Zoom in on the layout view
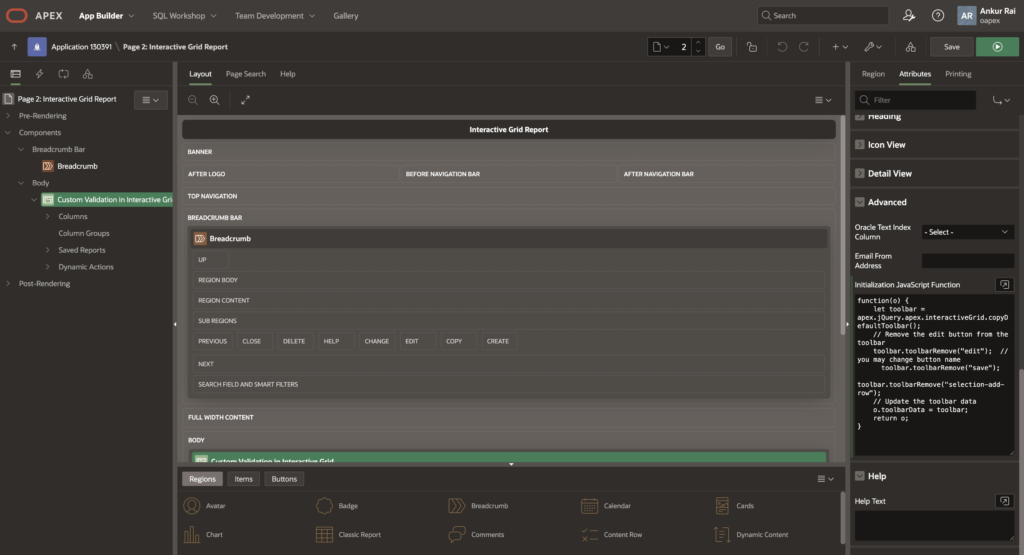 pos(214,100)
